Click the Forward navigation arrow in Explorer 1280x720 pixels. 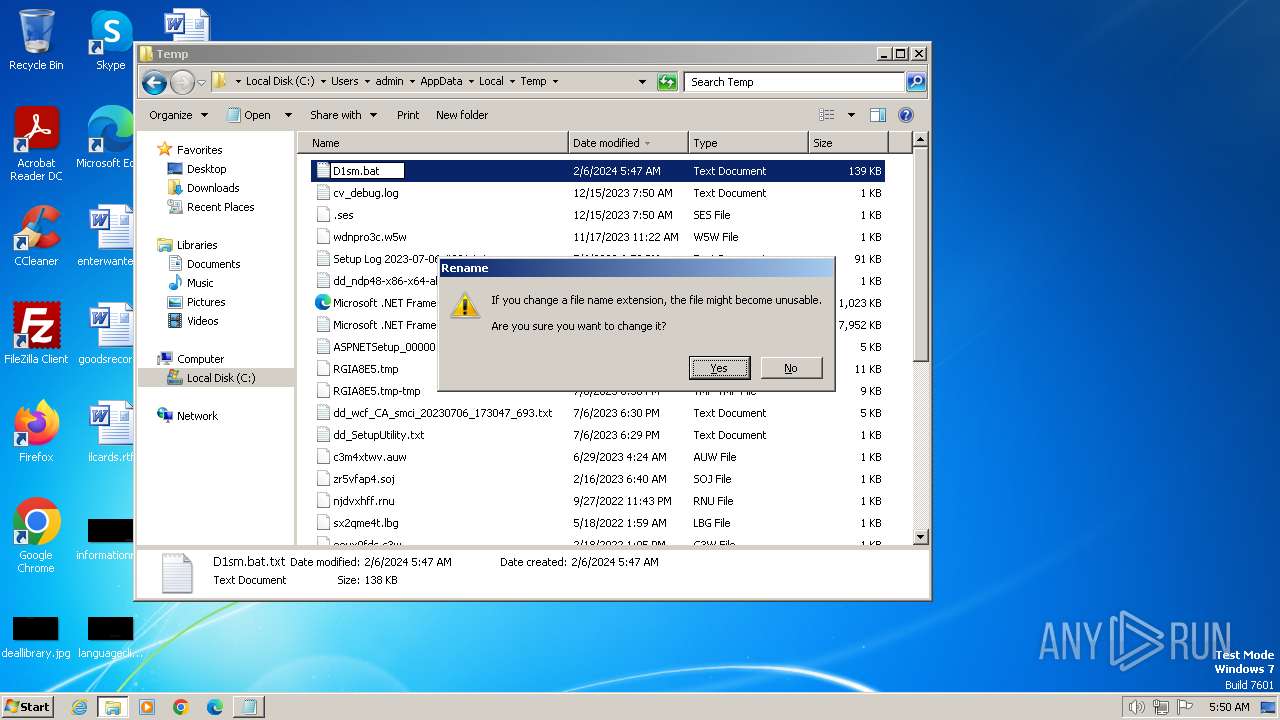click(x=182, y=82)
